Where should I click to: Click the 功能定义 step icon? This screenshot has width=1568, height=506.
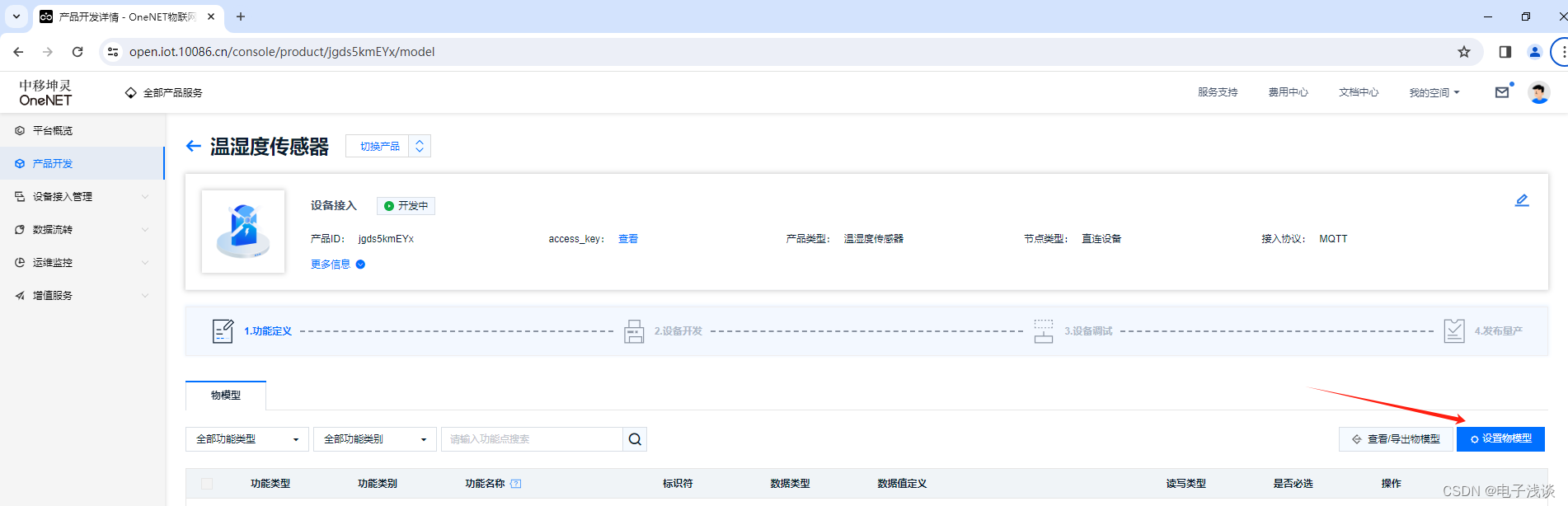point(223,331)
